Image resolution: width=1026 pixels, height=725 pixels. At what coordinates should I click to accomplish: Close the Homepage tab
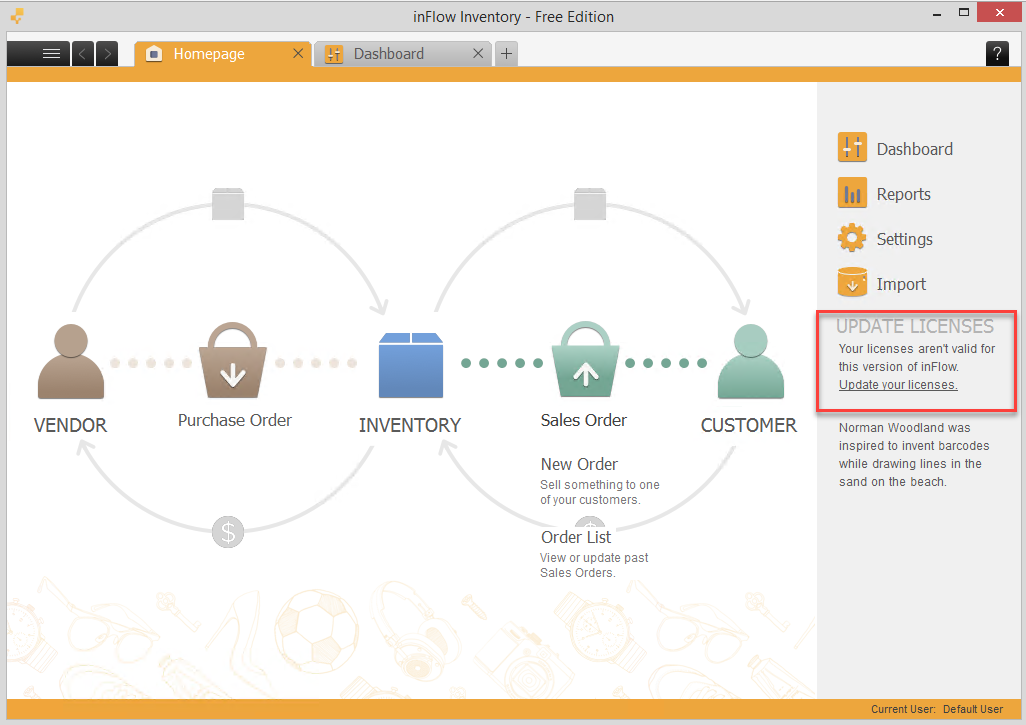pyautogui.click(x=298, y=54)
